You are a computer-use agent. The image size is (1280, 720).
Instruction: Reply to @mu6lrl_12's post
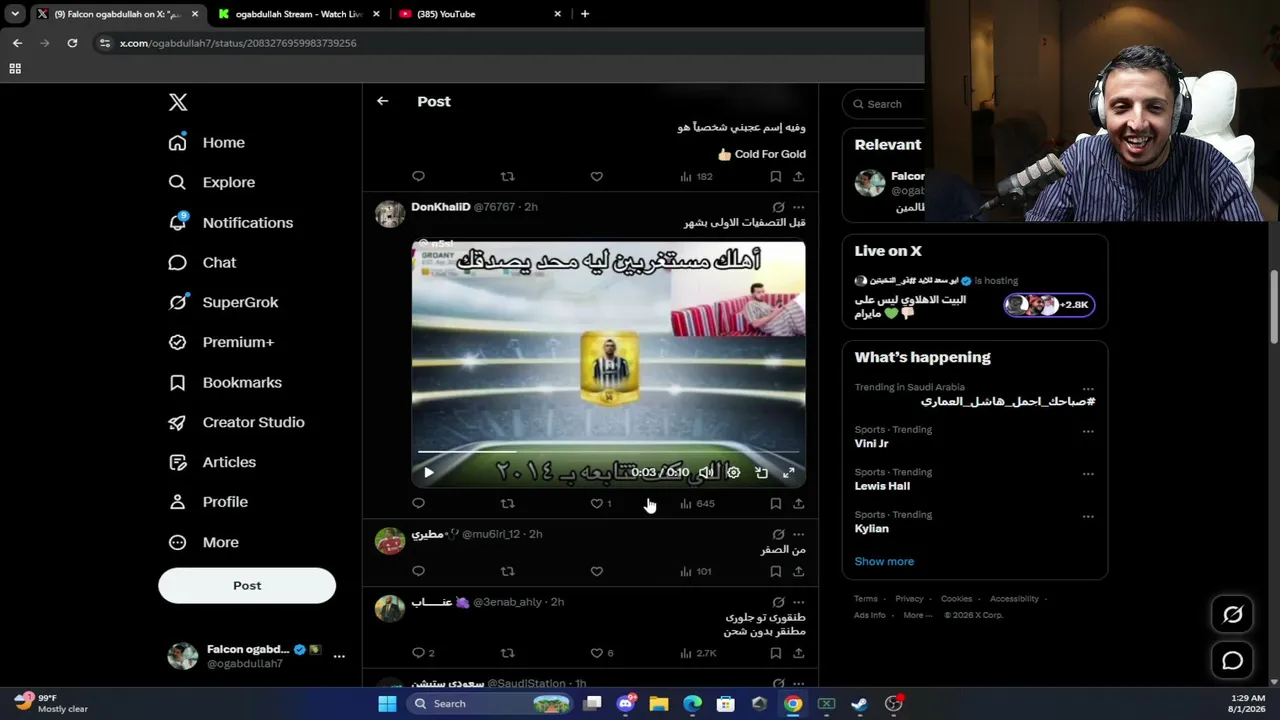pos(418,572)
